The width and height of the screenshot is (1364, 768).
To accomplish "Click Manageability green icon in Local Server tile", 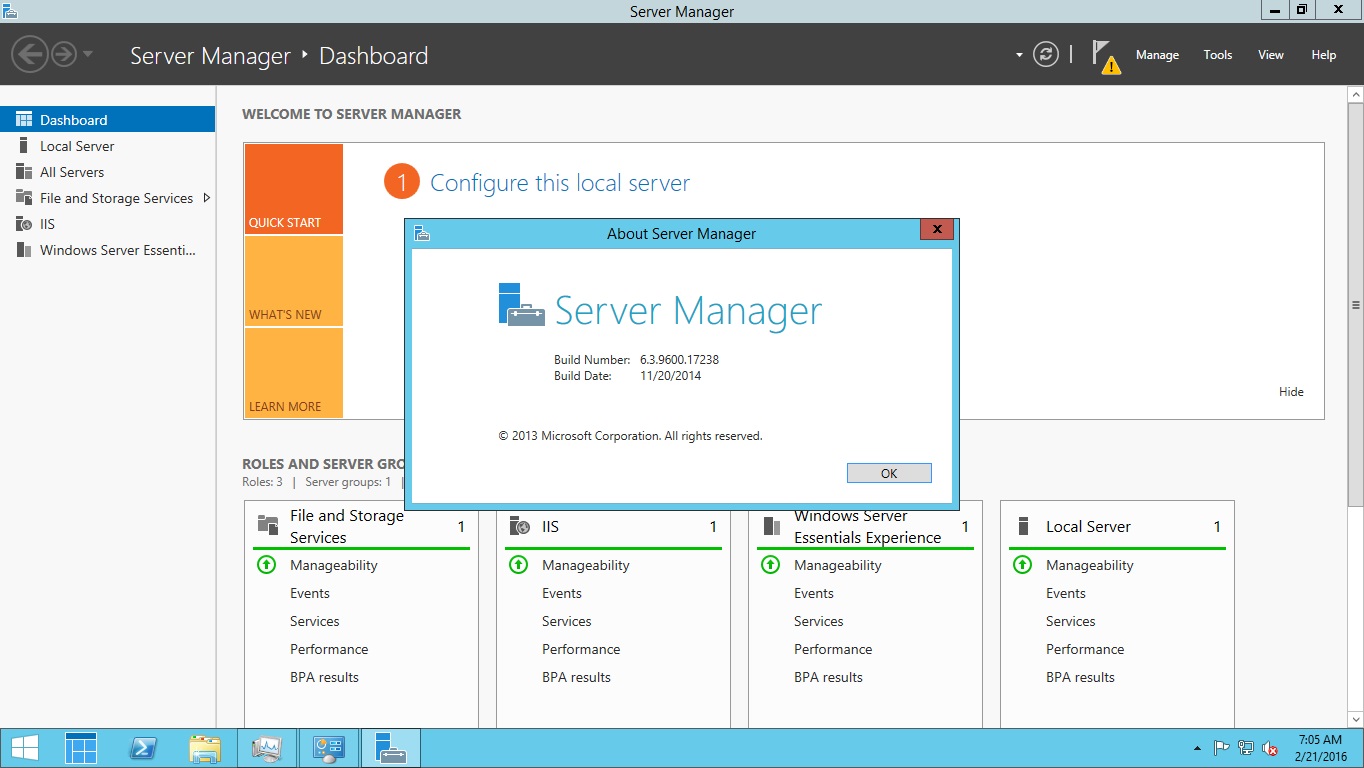I will tap(1022, 564).
